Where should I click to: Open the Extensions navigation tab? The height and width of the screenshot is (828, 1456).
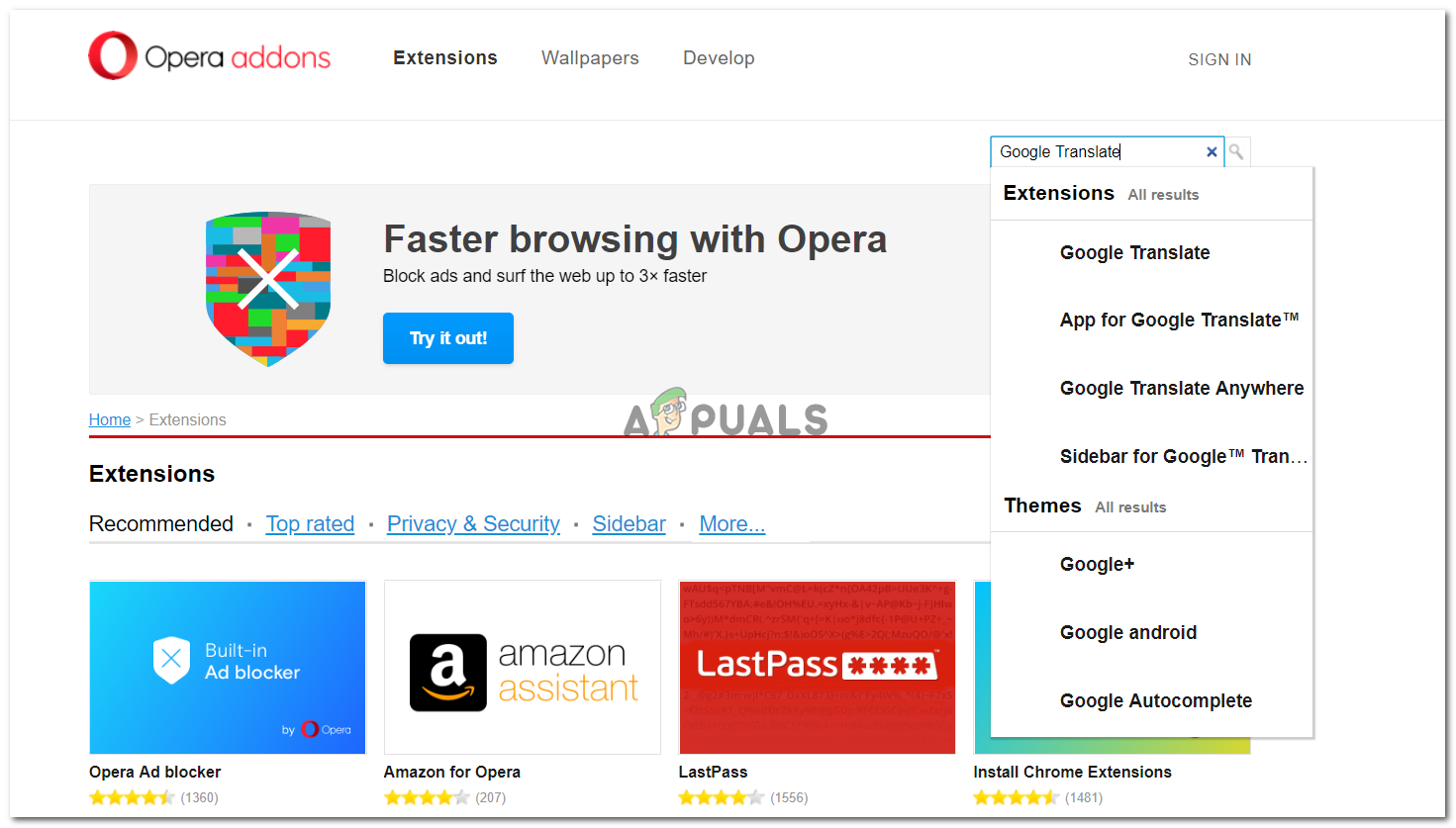[x=445, y=58]
